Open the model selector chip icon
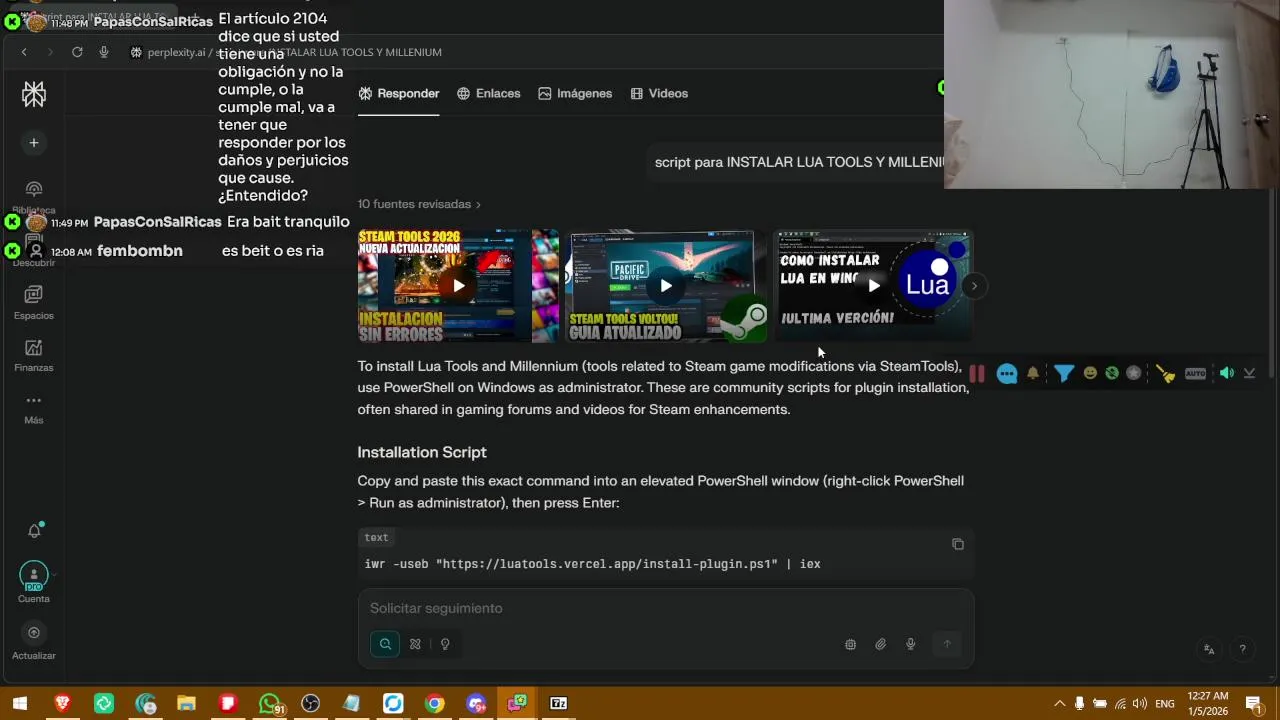The image size is (1280, 720). click(850, 645)
